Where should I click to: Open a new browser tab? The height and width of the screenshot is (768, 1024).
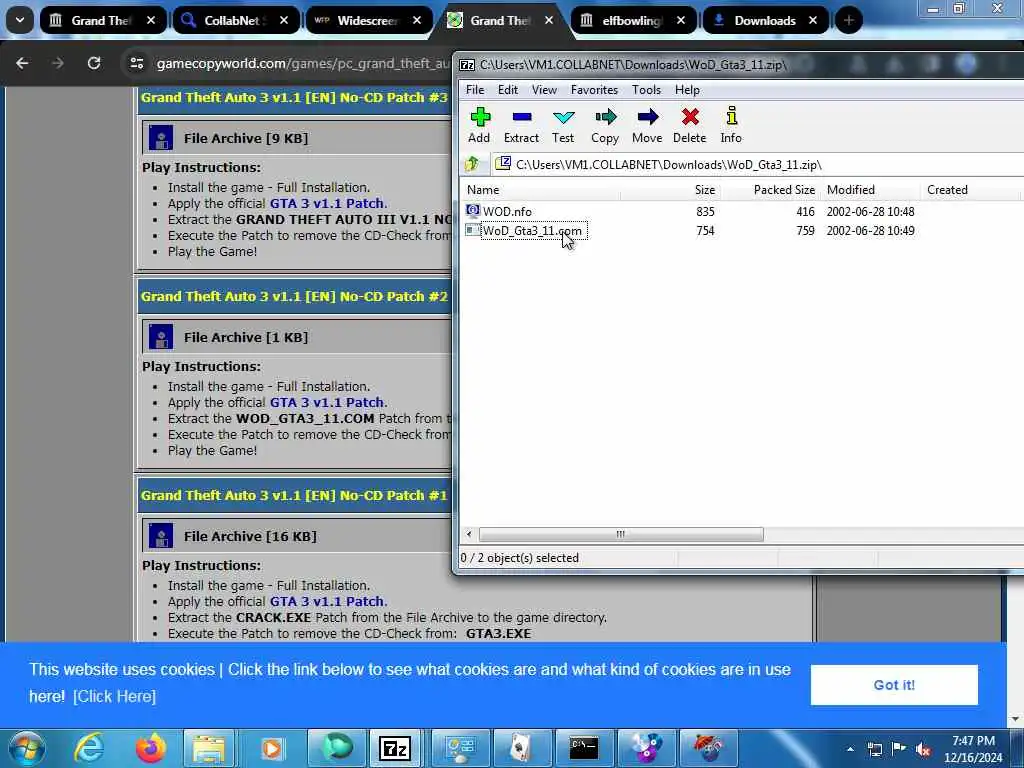849,20
